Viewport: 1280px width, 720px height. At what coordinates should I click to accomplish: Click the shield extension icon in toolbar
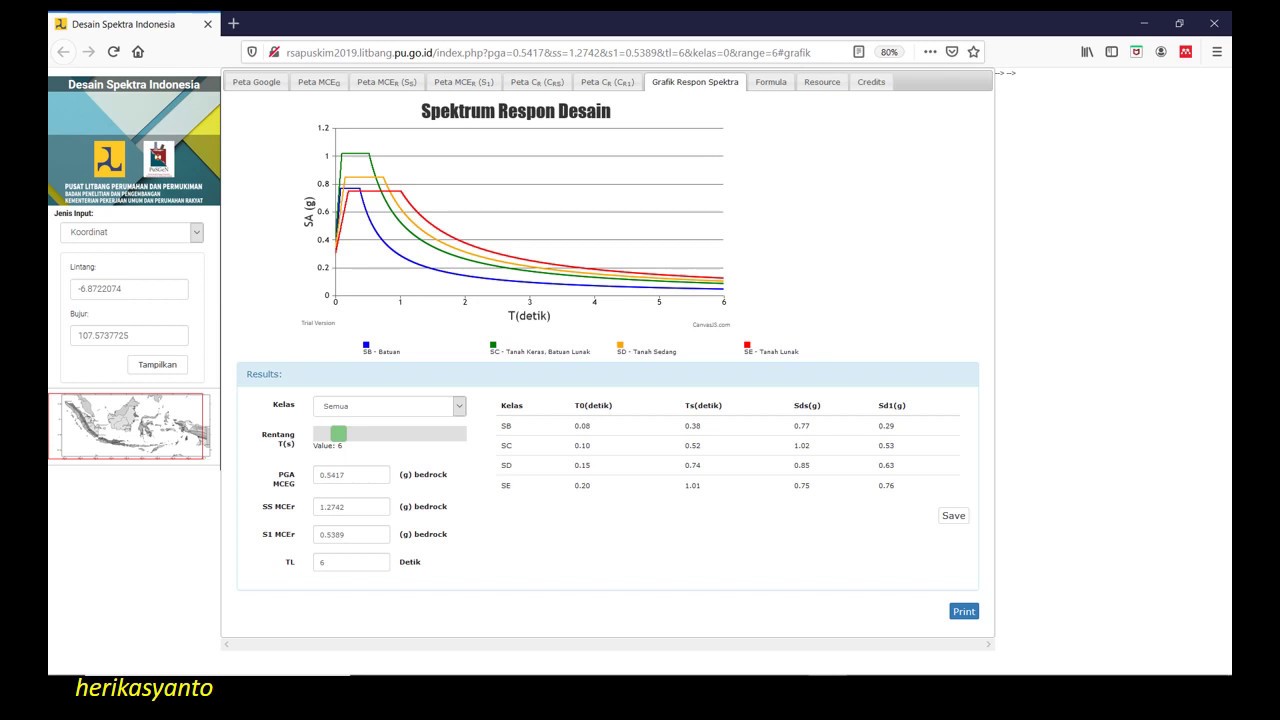click(x=1136, y=52)
